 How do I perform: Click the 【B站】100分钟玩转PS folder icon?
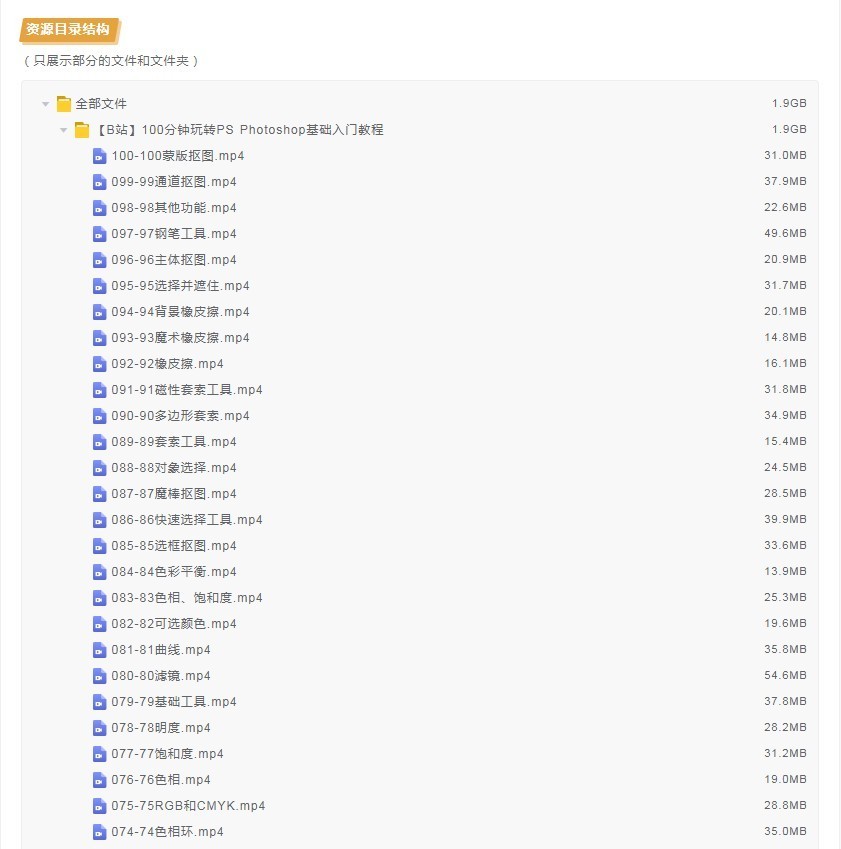point(82,130)
